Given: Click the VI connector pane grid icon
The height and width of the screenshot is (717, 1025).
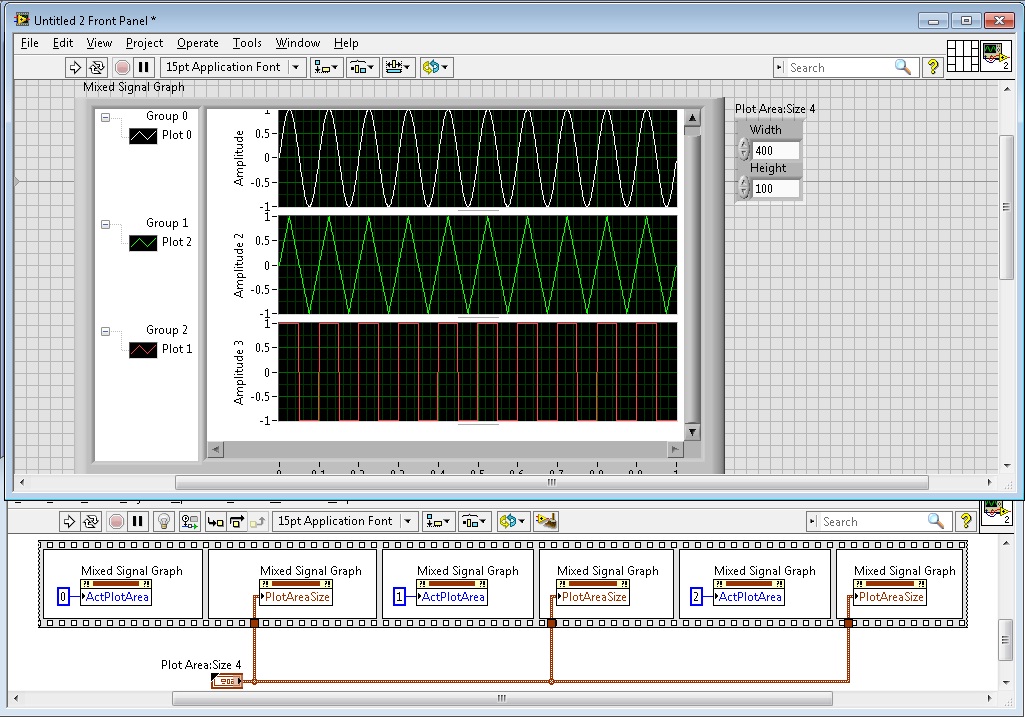Looking at the screenshot, I should tap(963, 56).
